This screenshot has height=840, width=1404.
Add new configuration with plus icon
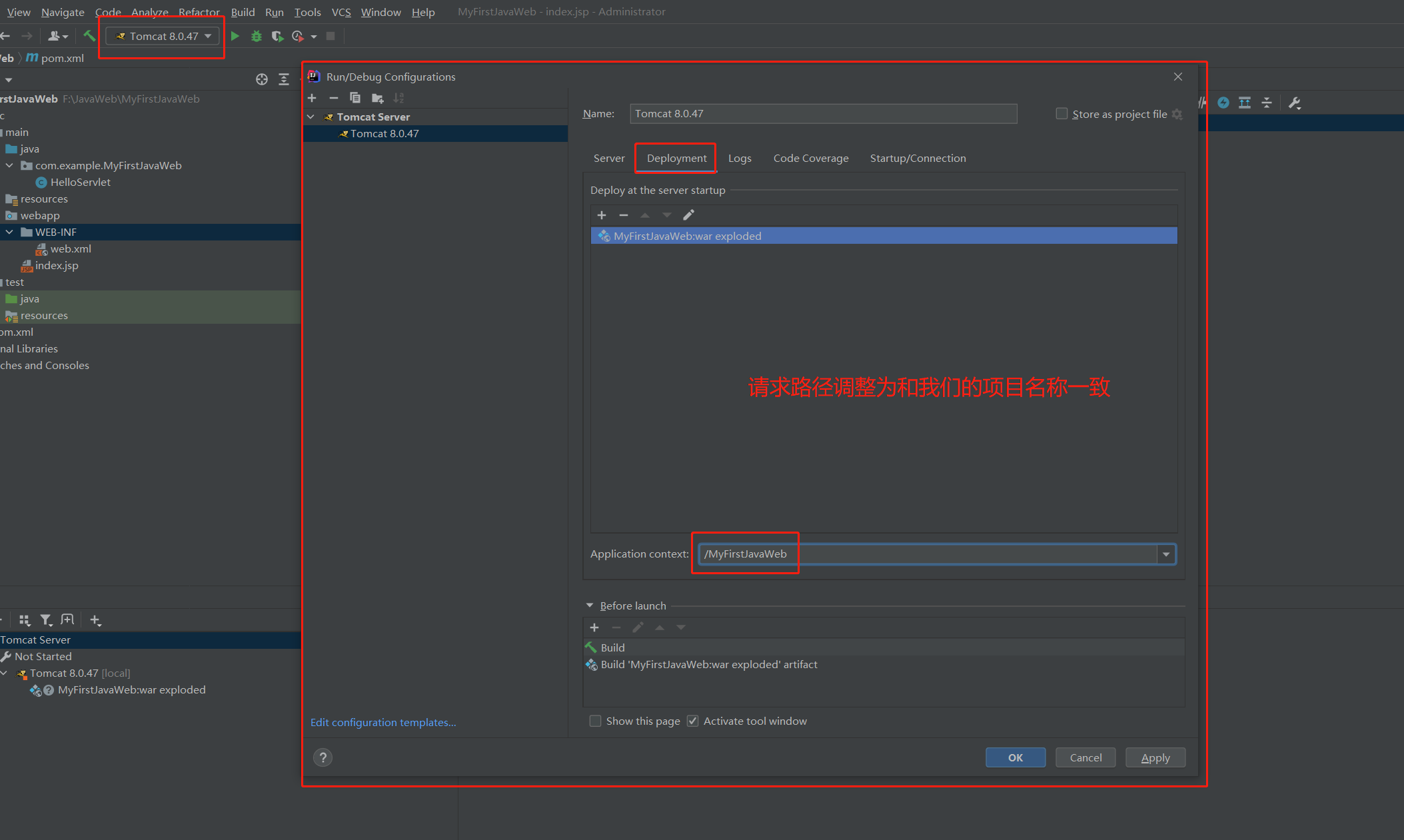(x=312, y=98)
